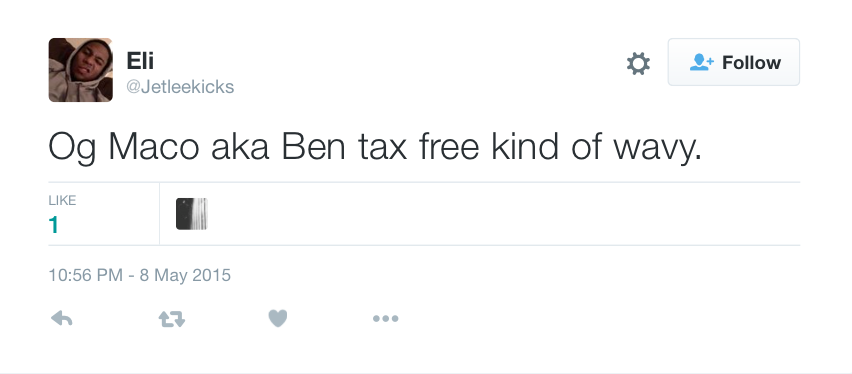
Task: Expand the three-dot more options menu
Action: pos(385,319)
